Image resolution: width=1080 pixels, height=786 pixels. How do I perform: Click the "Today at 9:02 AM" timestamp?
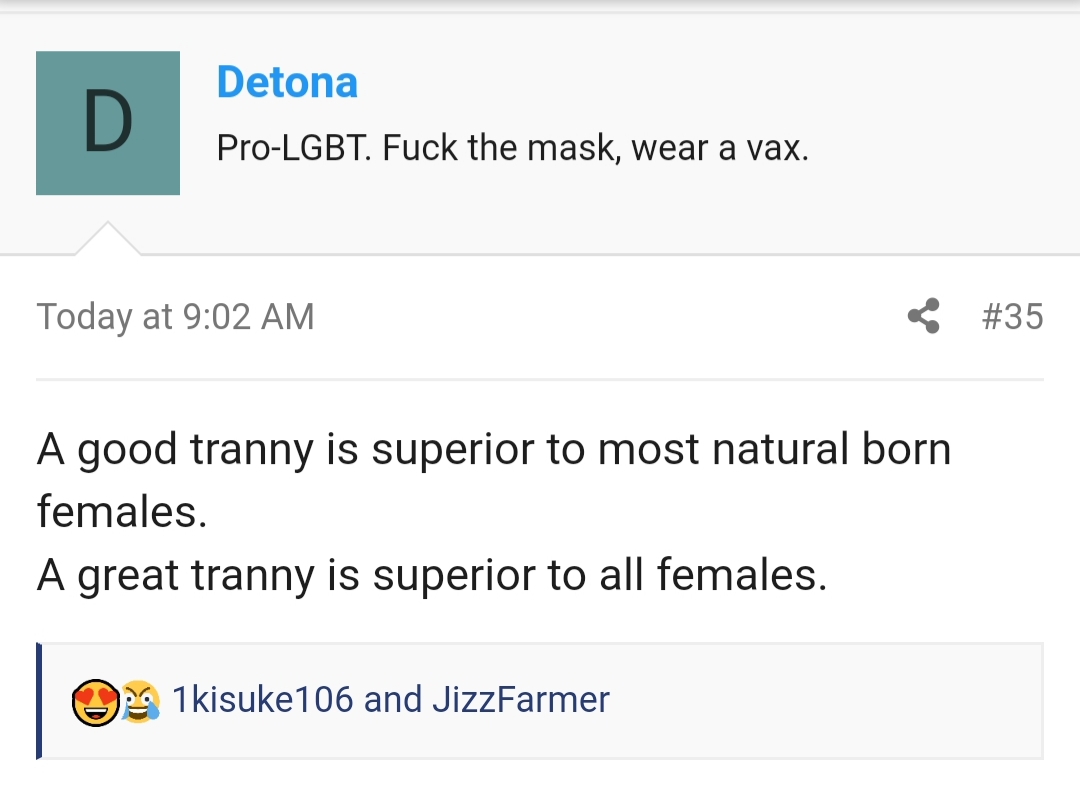click(176, 317)
